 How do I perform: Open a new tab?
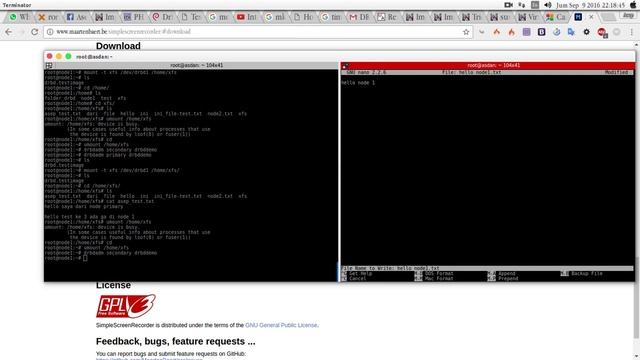pos(609,17)
